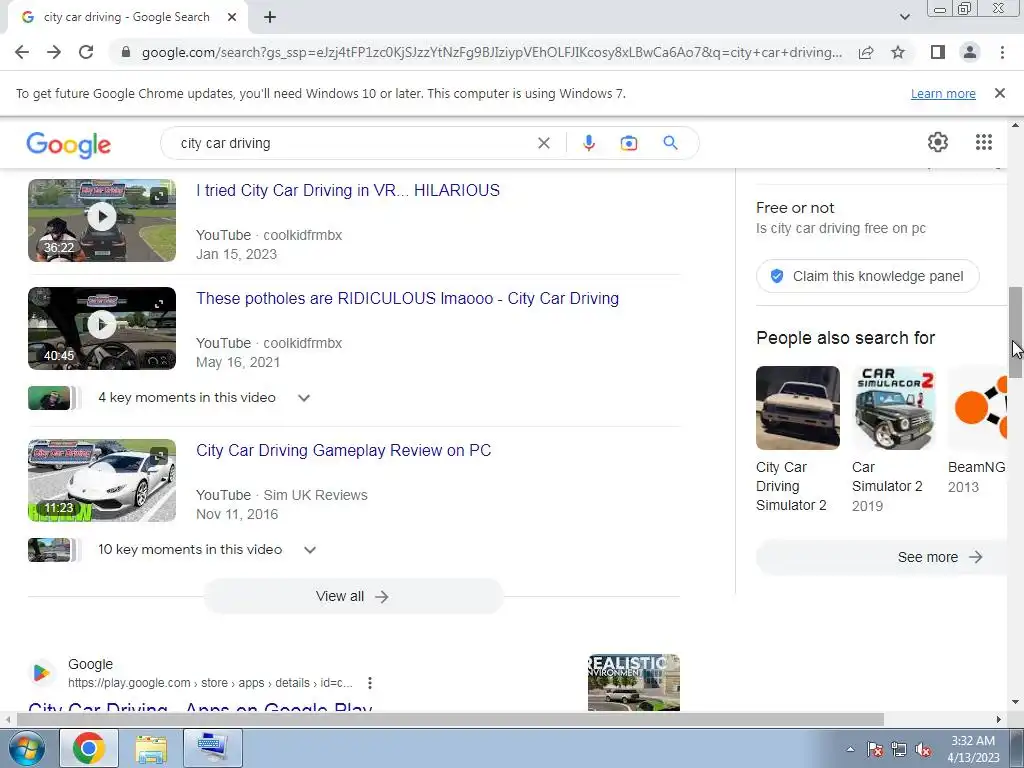This screenshot has width=1024, height=768.
Task: Open 'I tried City Car Driving in VR' link
Action: click(348, 190)
